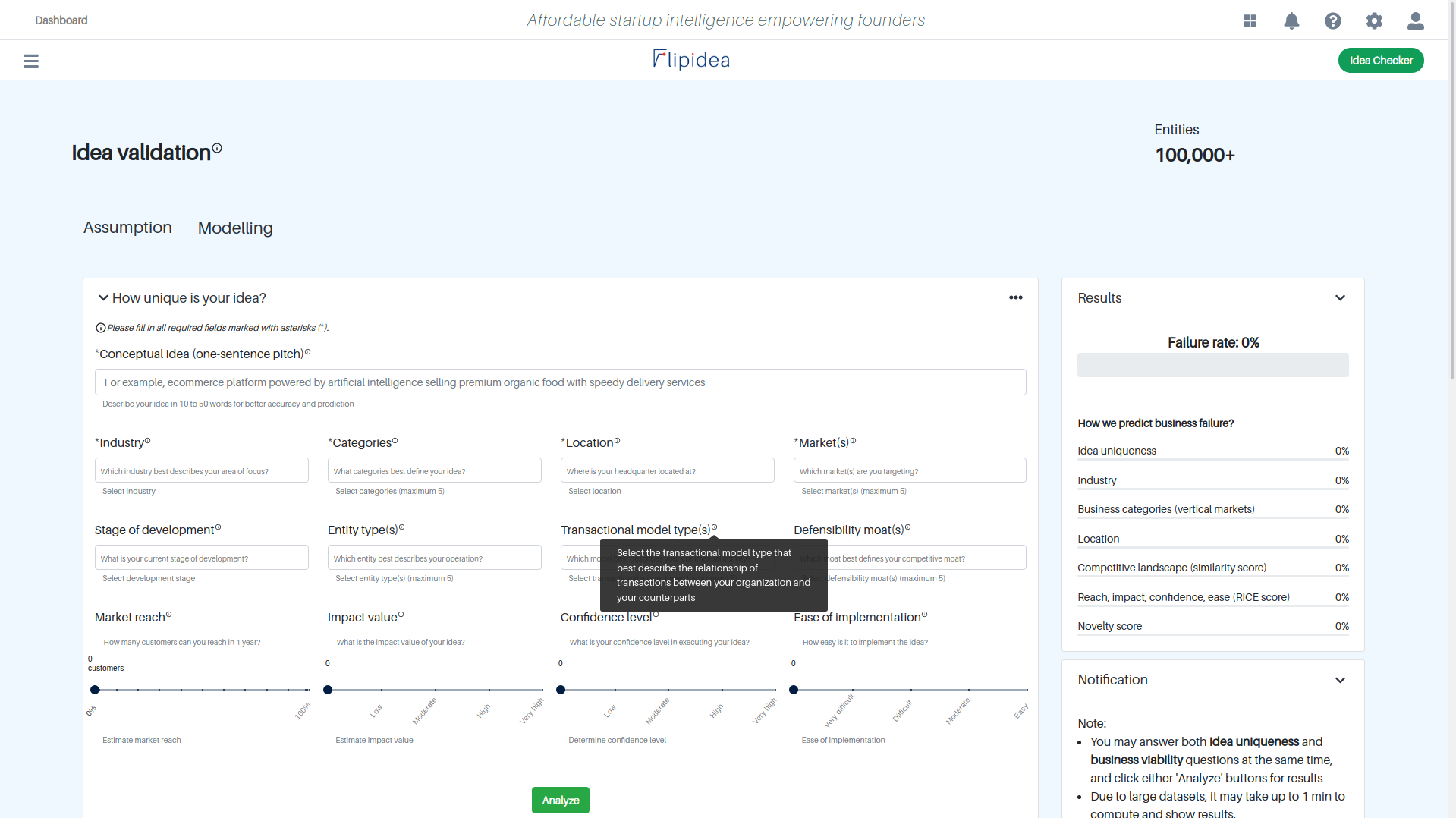Open the Stage of development dropdown
The image size is (1456, 818).
pyautogui.click(x=201, y=558)
